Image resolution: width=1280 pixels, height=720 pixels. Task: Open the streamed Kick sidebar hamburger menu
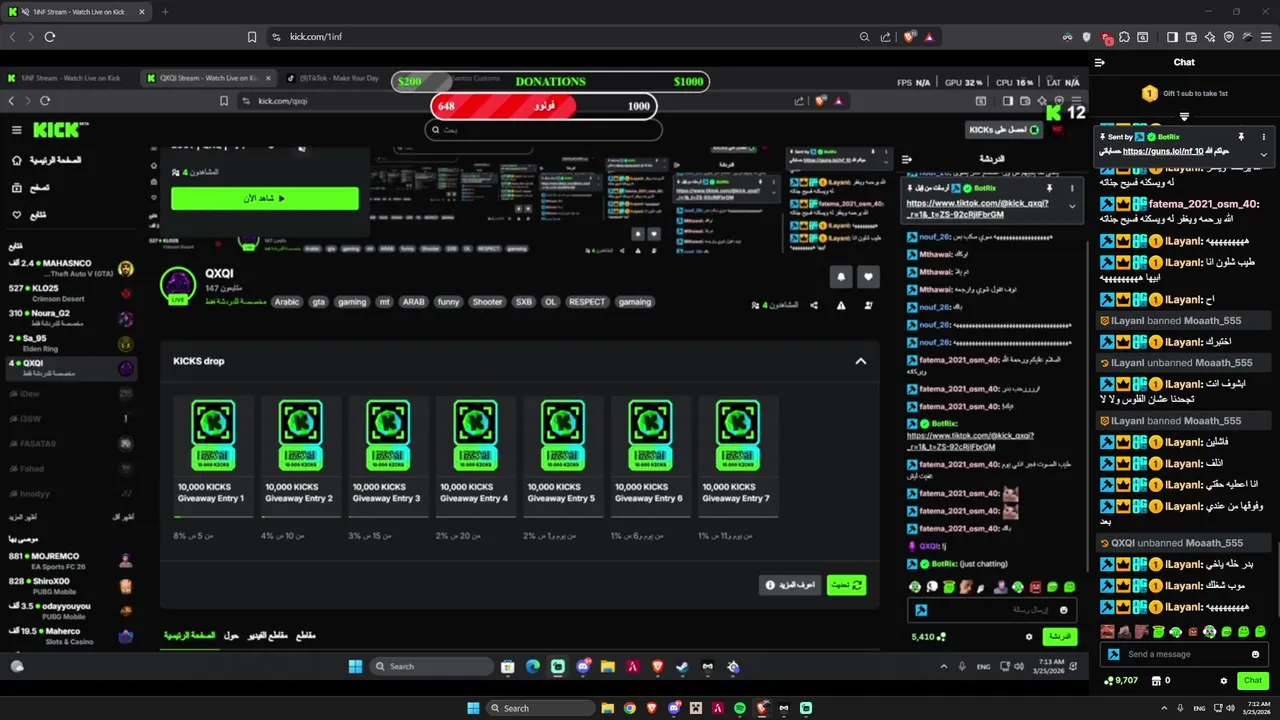click(16, 130)
